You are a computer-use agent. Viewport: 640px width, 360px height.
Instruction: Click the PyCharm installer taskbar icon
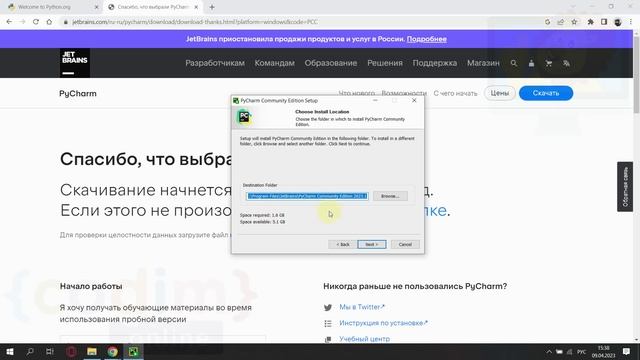coord(133,351)
